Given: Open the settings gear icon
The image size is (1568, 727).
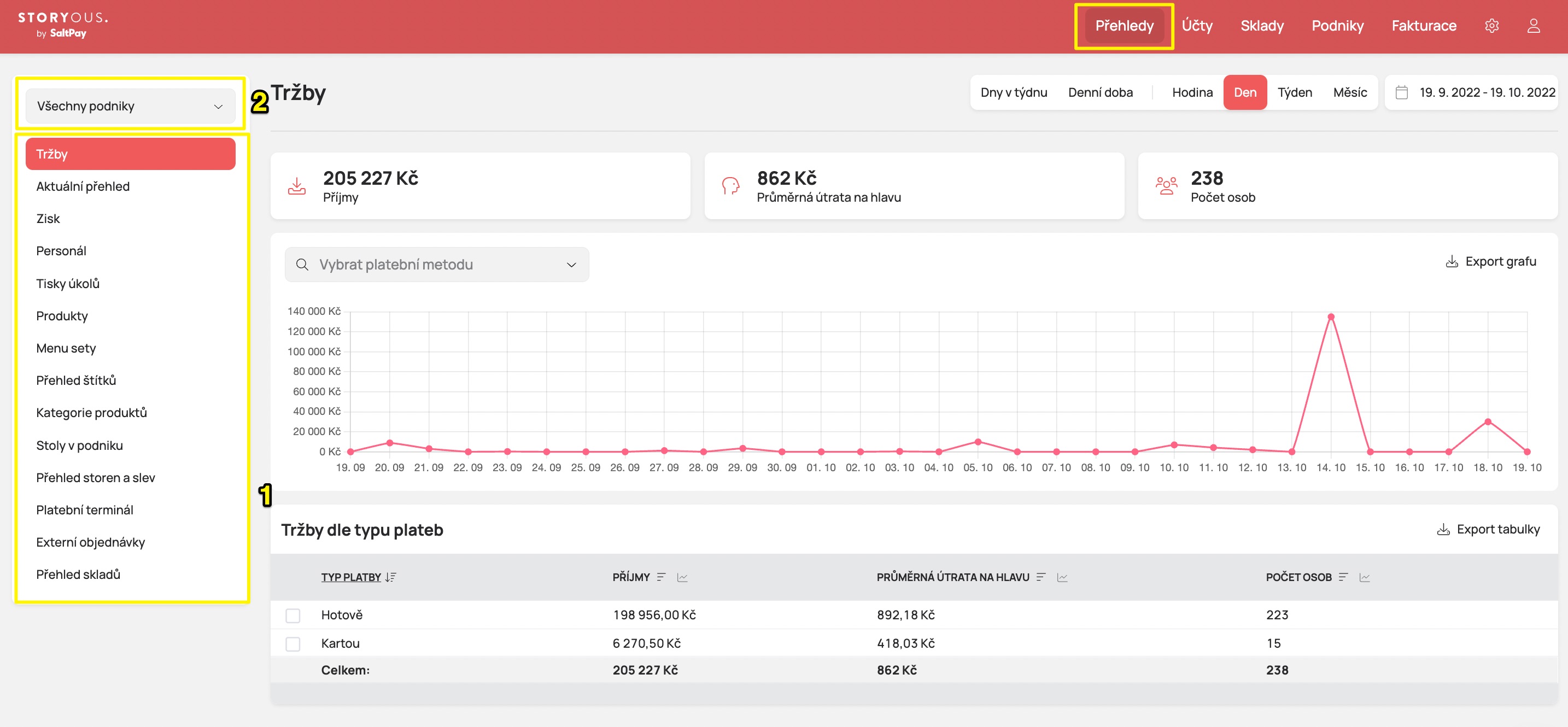Looking at the screenshot, I should [x=1491, y=26].
